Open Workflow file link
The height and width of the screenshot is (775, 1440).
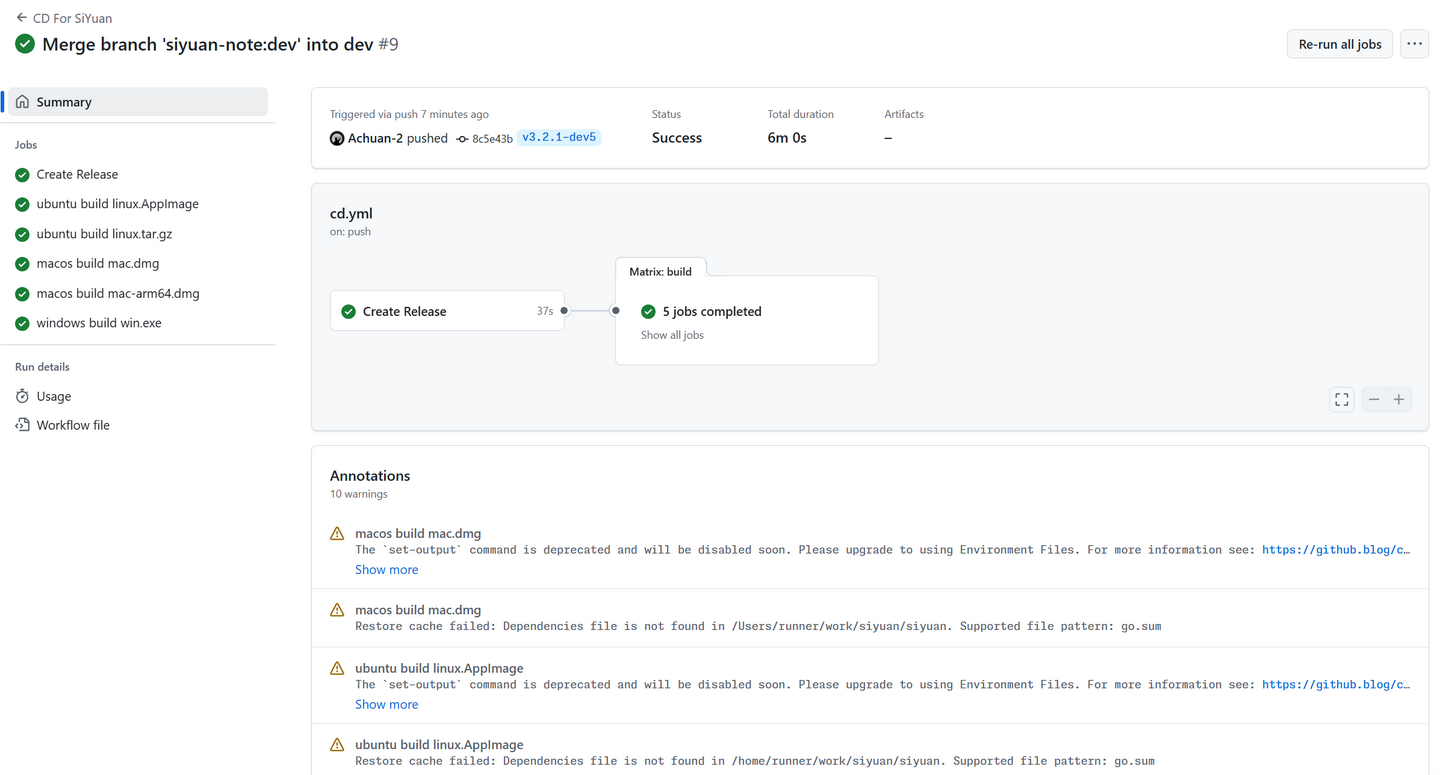(73, 425)
